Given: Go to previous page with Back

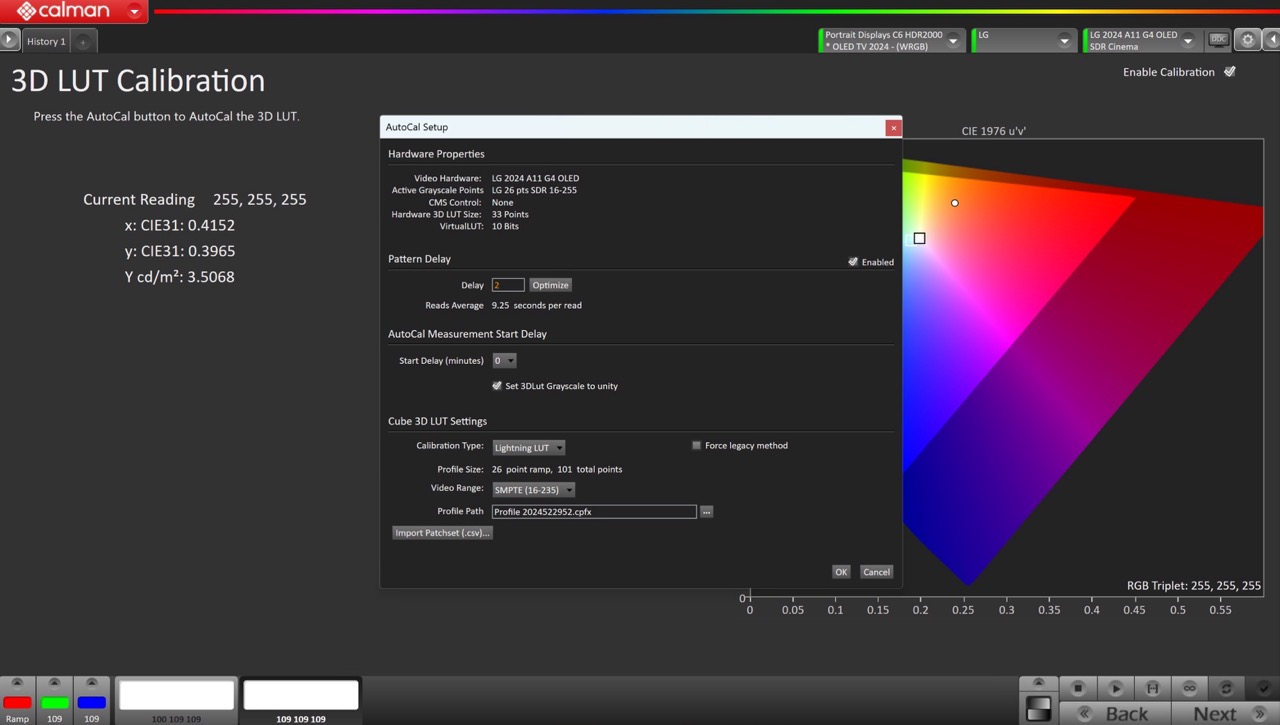Looking at the screenshot, I should (1116, 713).
